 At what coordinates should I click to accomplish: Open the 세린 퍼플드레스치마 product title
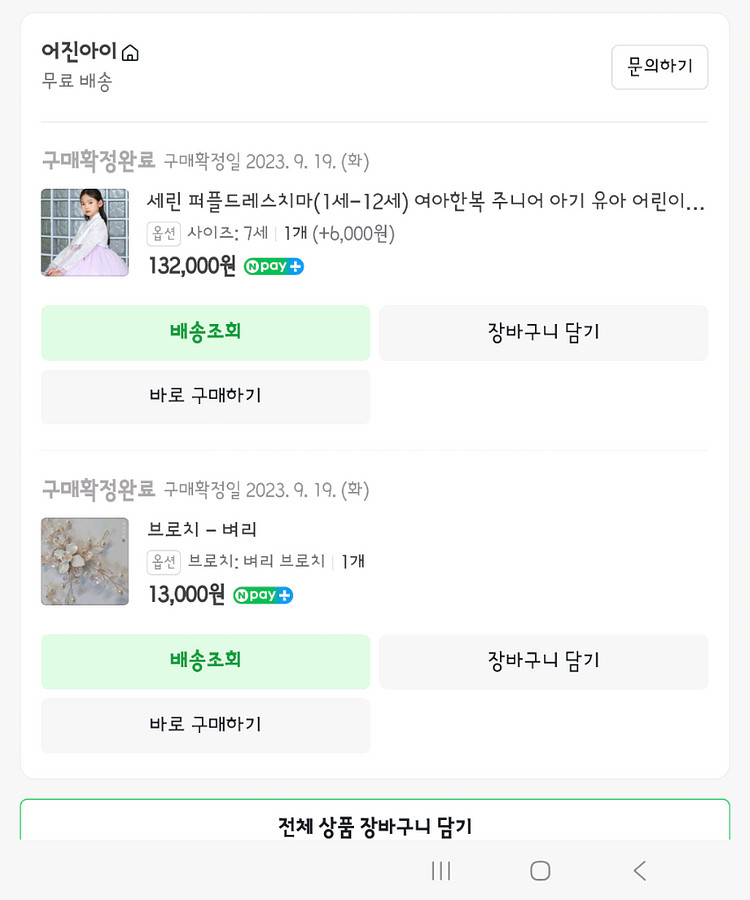426,202
